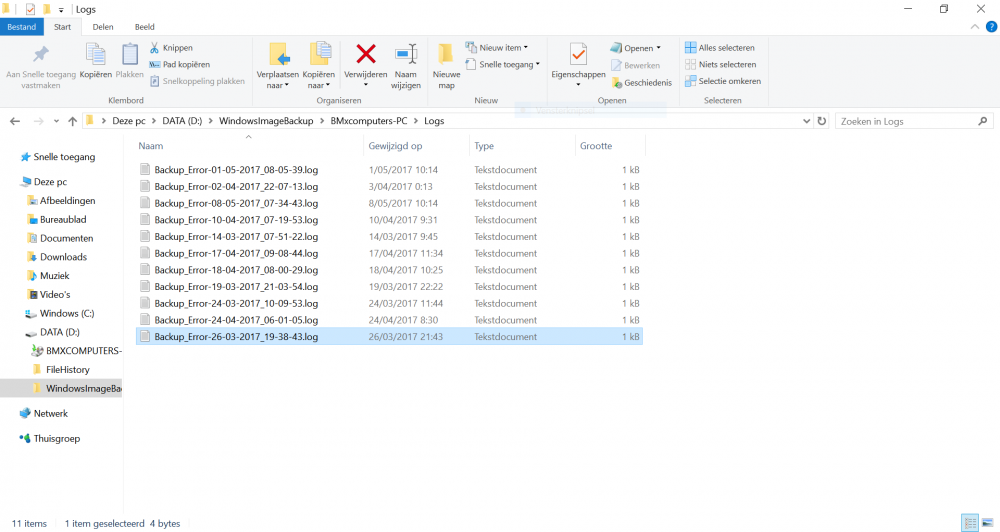1000x532 pixels.
Task: Click the Up arrow navigation icon
Action: [x=72, y=121]
